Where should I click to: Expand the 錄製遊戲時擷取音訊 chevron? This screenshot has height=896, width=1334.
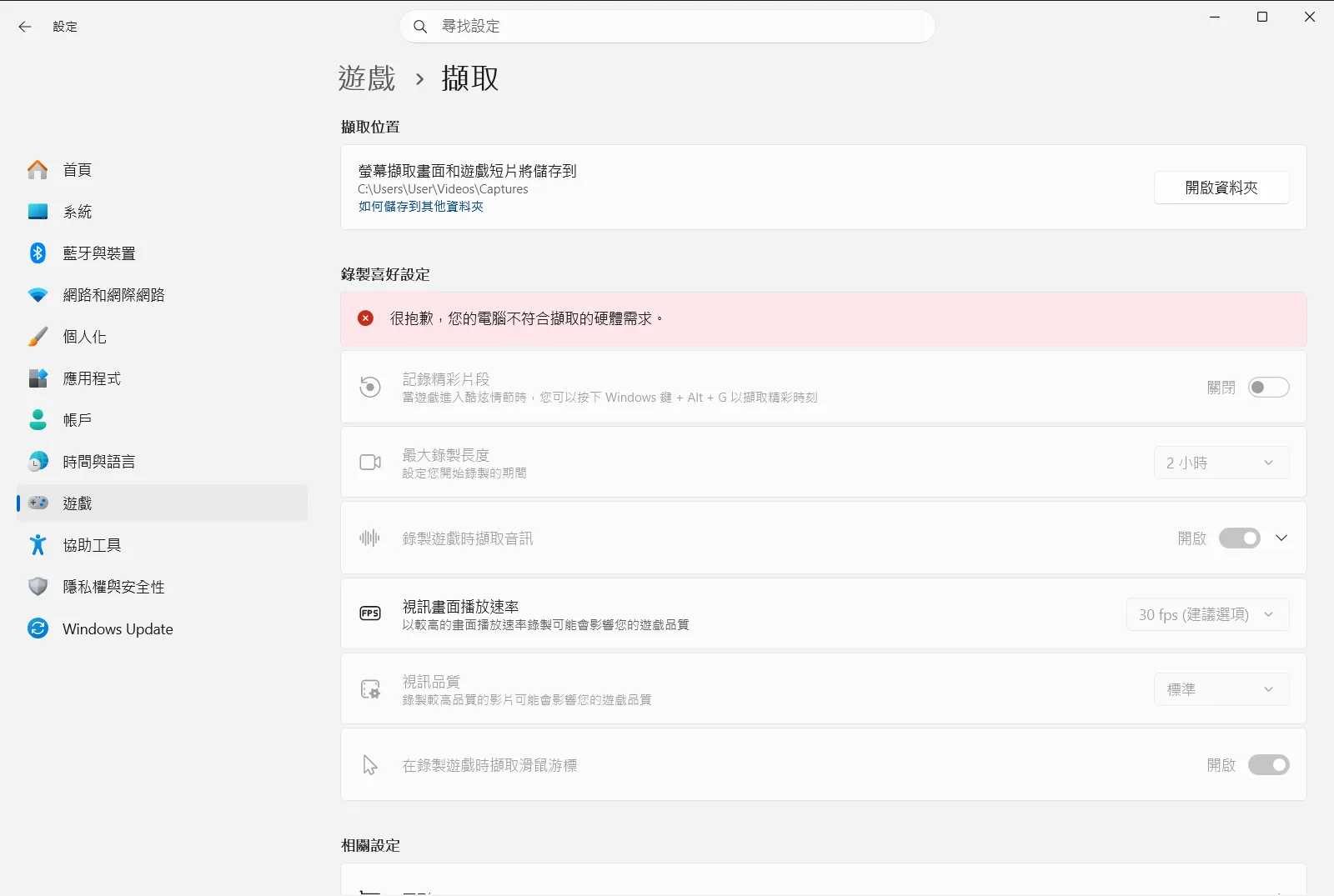coord(1281,538)
